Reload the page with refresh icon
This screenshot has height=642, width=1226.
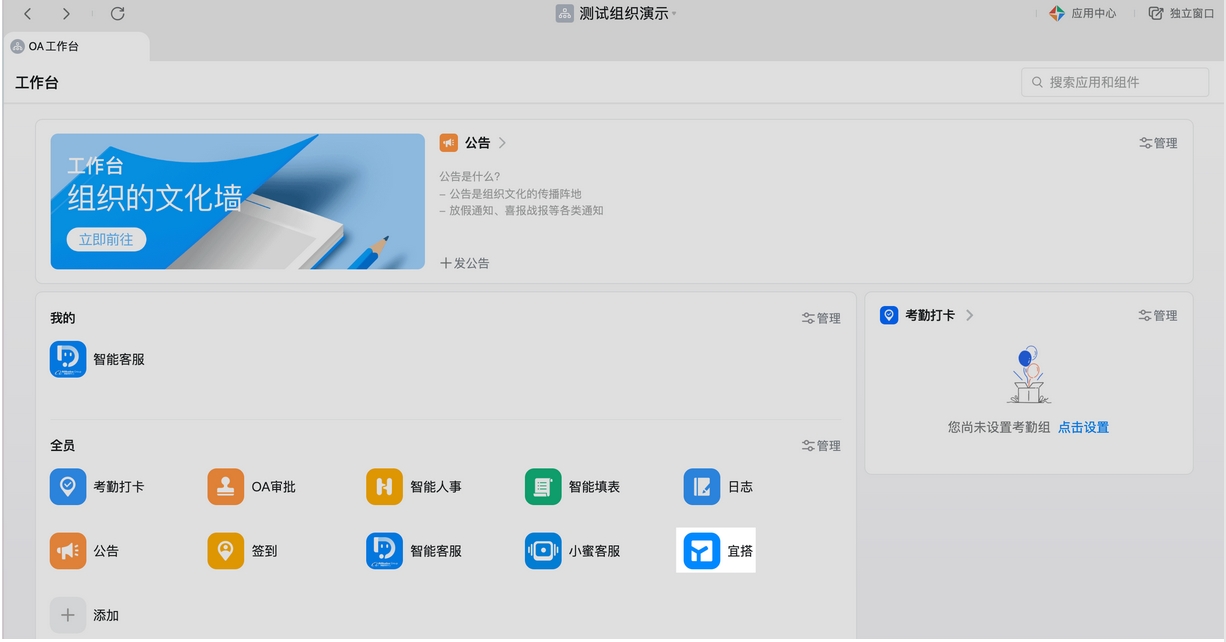pos(117,14)
